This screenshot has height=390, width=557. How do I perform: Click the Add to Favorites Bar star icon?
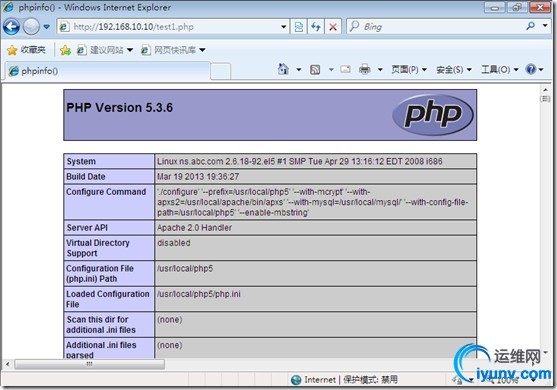[65, 50]
